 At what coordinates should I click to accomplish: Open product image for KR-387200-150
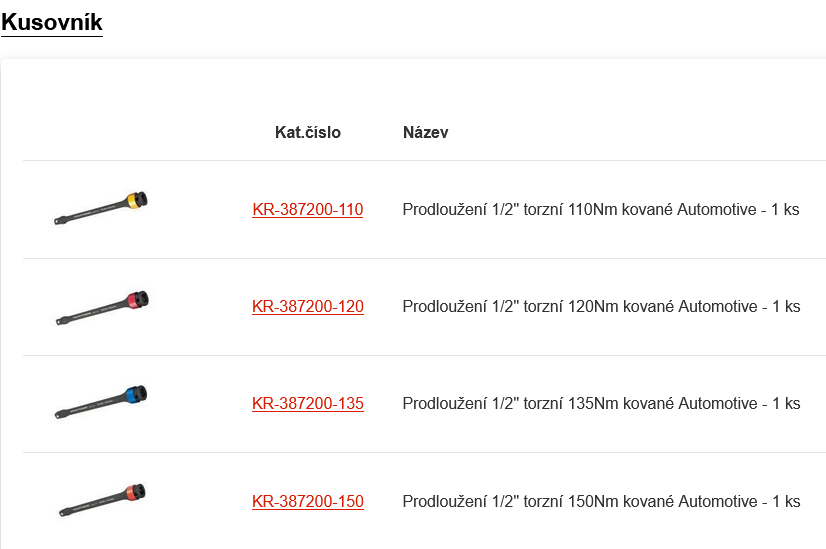100,500
